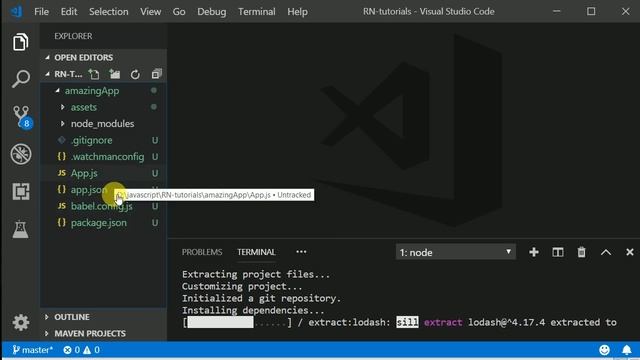Click 'Installing dependencies...' terminal line
This screenshot has height=360, width=640.
pyautogui.click(x=253, y=310)
